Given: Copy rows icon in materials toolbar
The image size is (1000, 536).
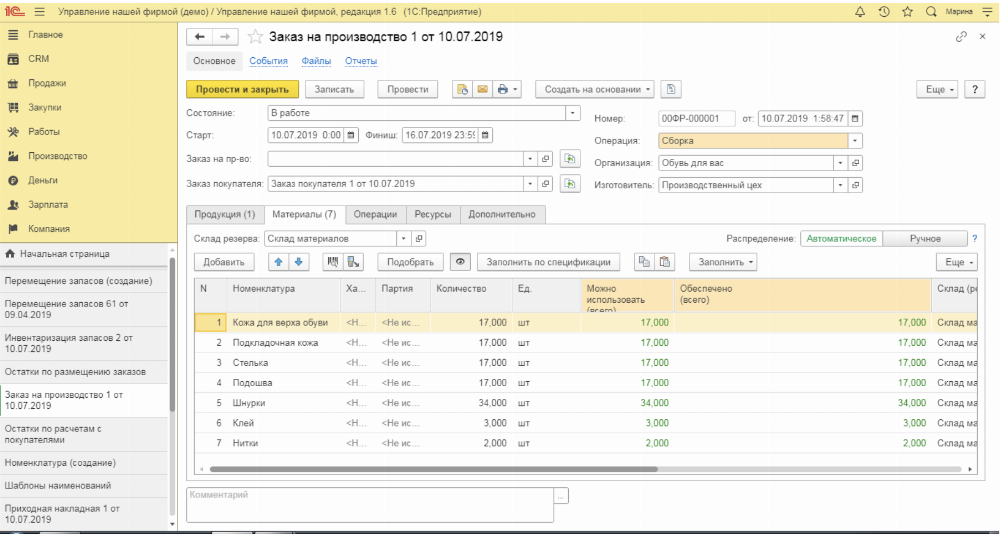Looking at the screenshot, I should tap(644, 262).
